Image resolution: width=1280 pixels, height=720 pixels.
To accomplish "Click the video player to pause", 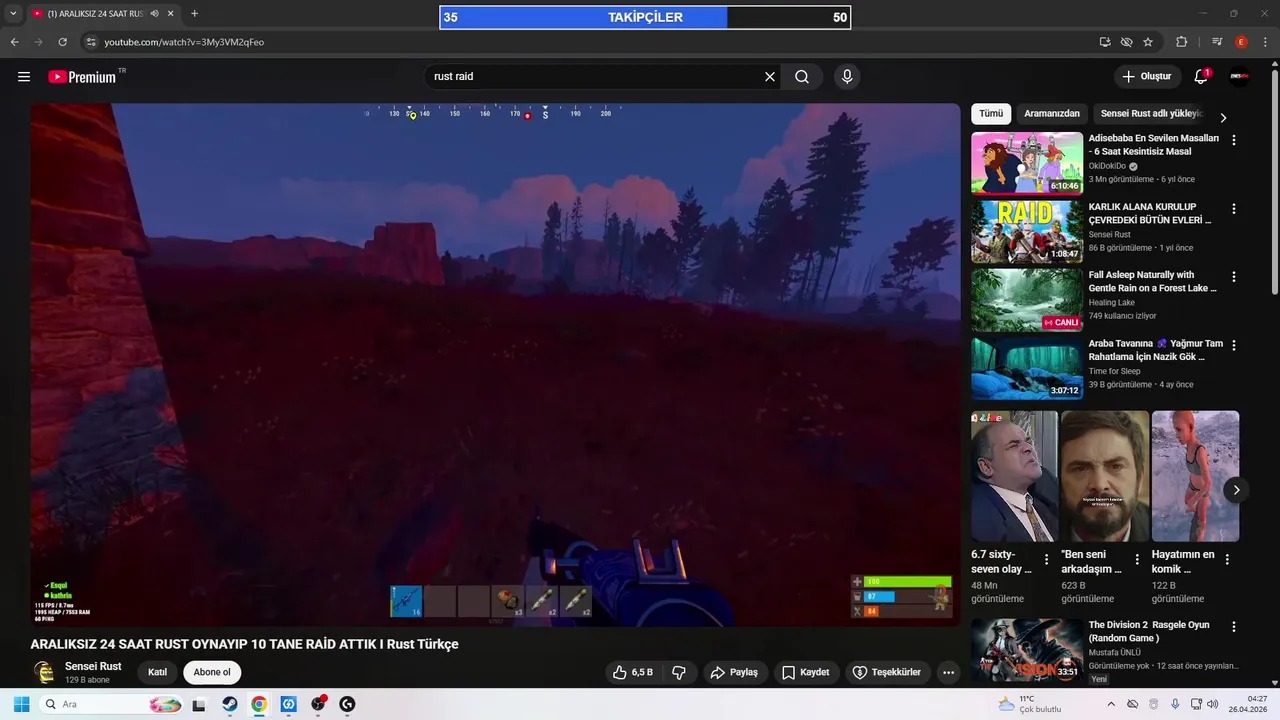I will [x=495, y=365].
